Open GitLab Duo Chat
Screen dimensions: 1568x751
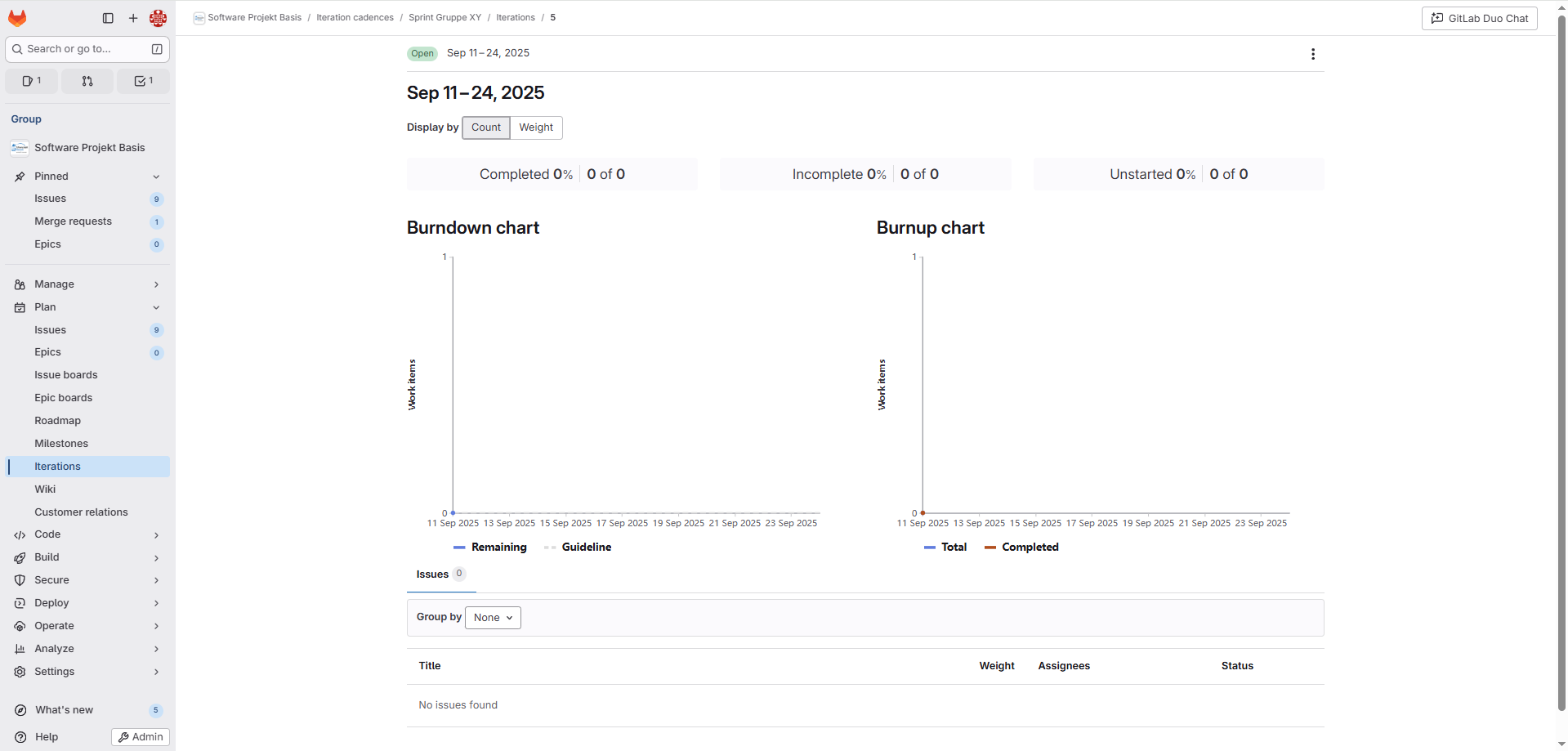click(x=1479, y=18)
